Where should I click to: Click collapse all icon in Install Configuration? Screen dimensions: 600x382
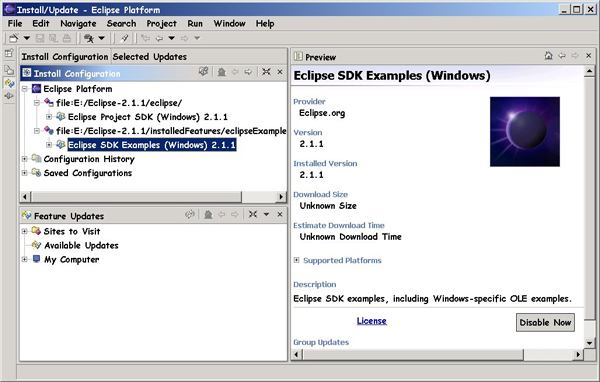[266, 72]
